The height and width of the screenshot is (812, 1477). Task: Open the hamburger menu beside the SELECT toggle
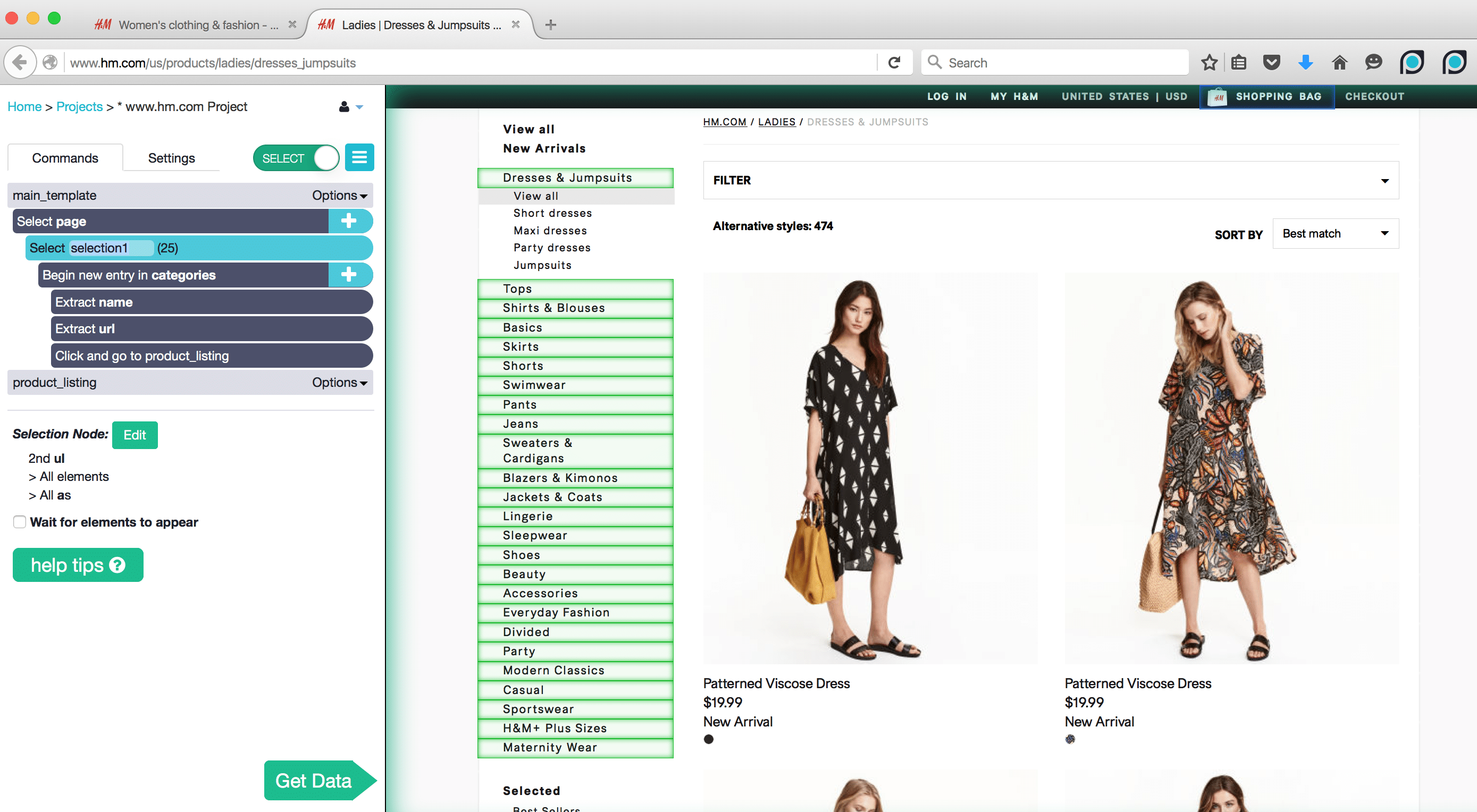359,157
